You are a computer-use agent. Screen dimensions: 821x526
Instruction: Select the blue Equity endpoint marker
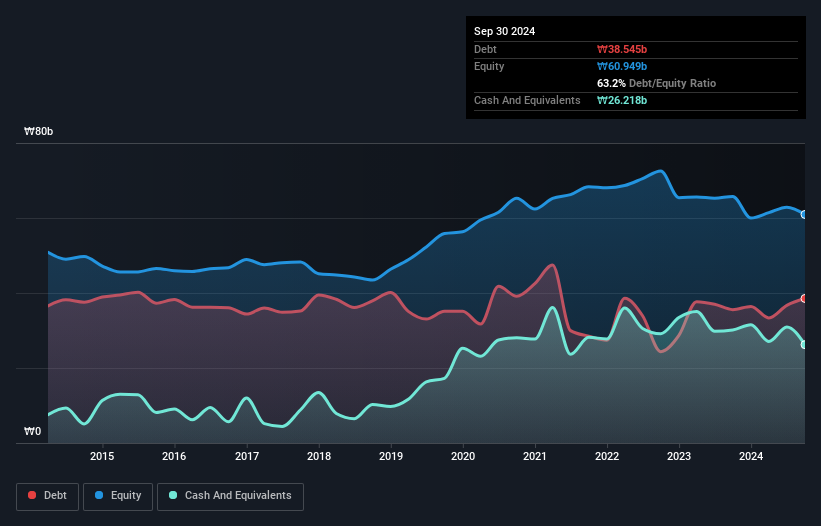(804, 215)
